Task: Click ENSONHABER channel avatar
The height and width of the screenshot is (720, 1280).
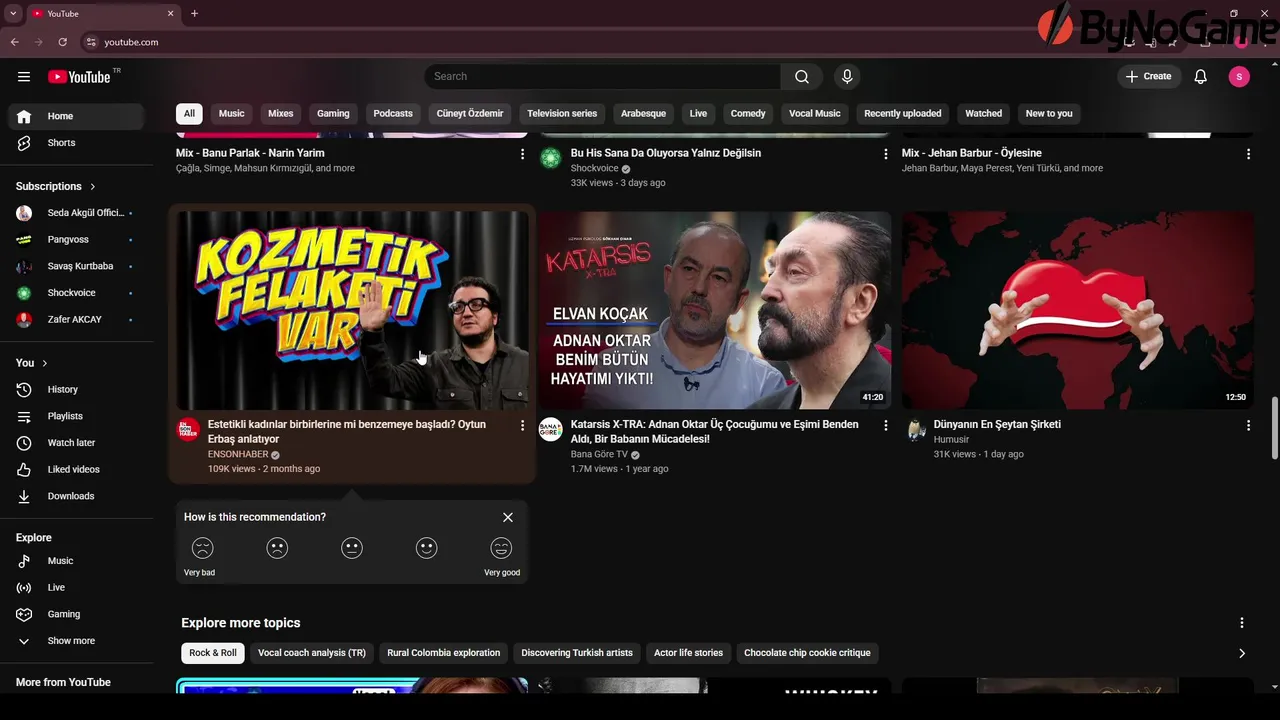Action: [x=188, y=430]
